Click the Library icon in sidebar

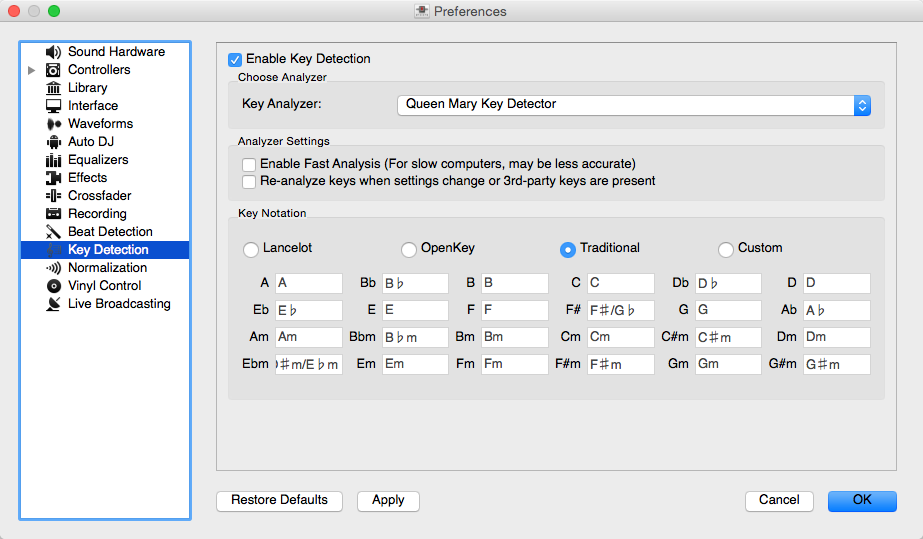53,88
